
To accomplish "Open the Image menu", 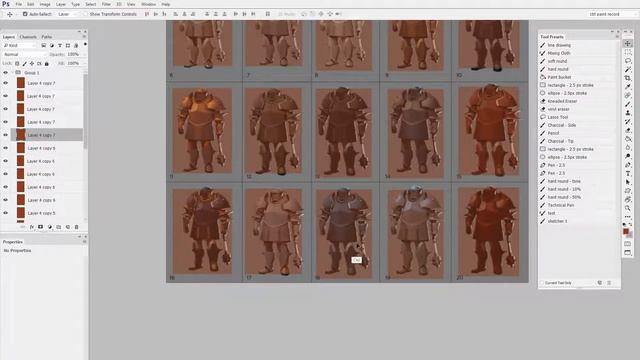I will (x=45, y=4).
